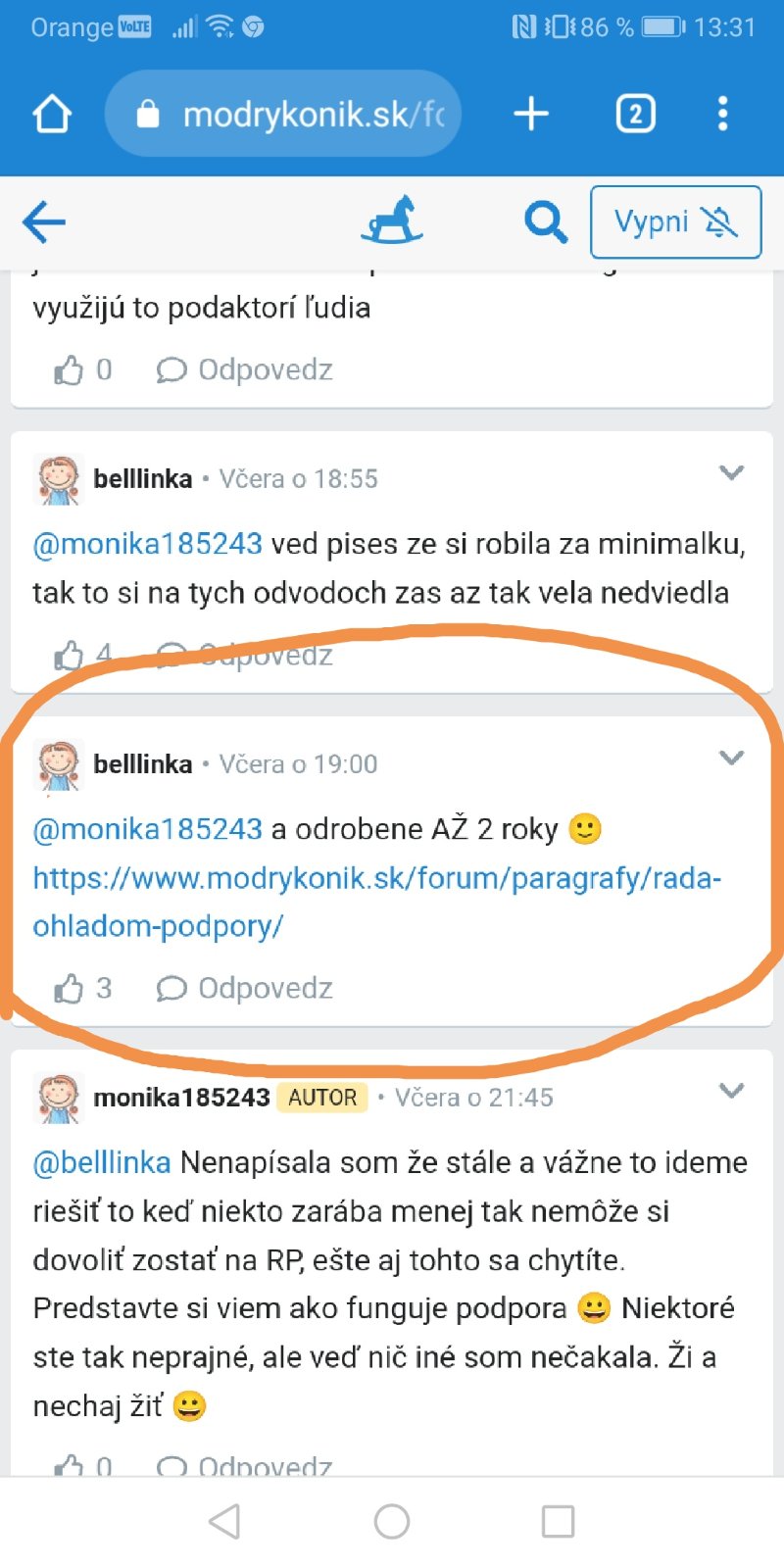Open the forum search magnifier
The width and height of the screenshot is (784, 1568).
(x=546, y=222)
